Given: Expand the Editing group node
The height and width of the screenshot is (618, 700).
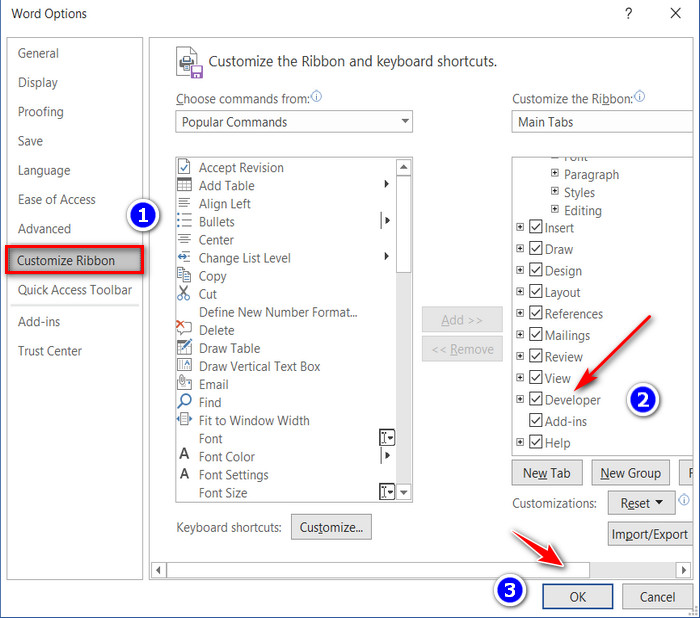Looking at the screenshot, I should (554, 209).
